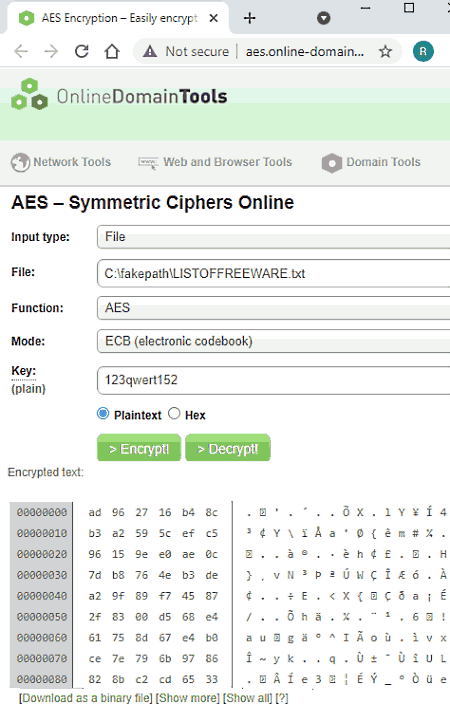This screenshot has height=722, width=450.
Task: Click the Not secure warning triangle
Action: click(150, 51)
